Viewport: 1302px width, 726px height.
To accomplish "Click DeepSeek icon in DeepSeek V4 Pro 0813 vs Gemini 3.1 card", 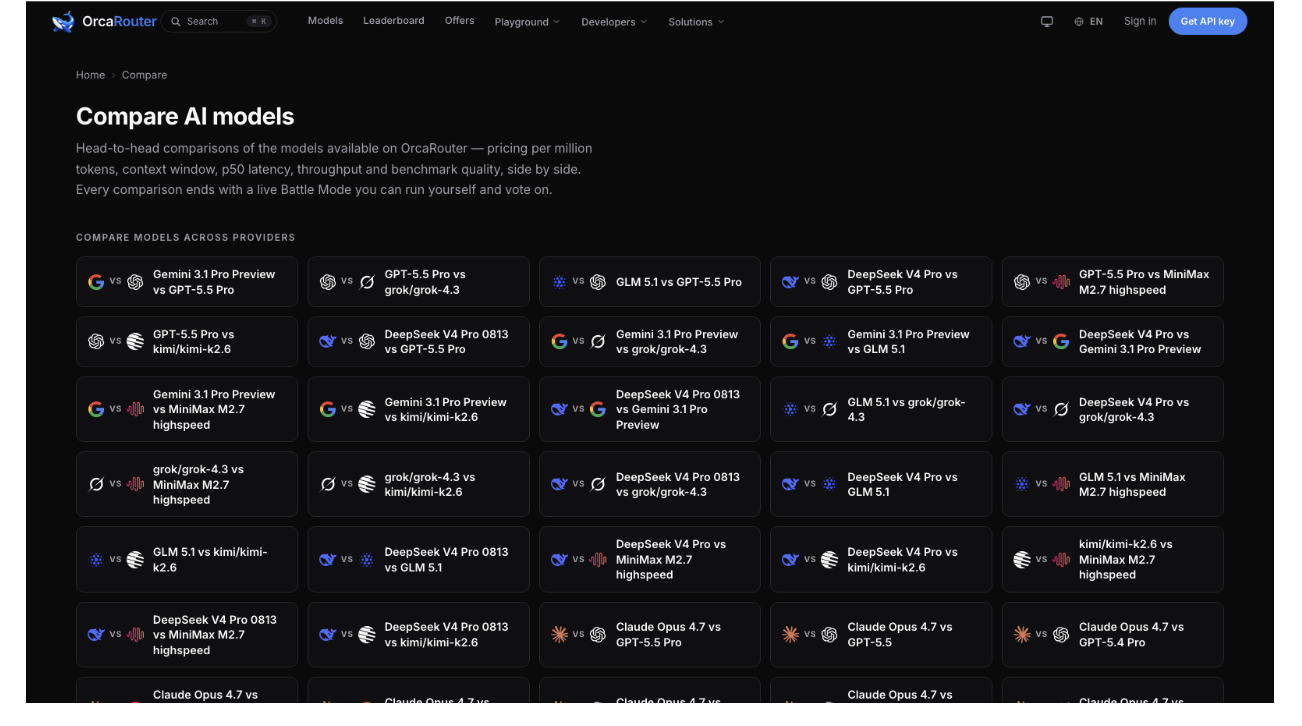I will pyautogui.click(x=559, y=409).
